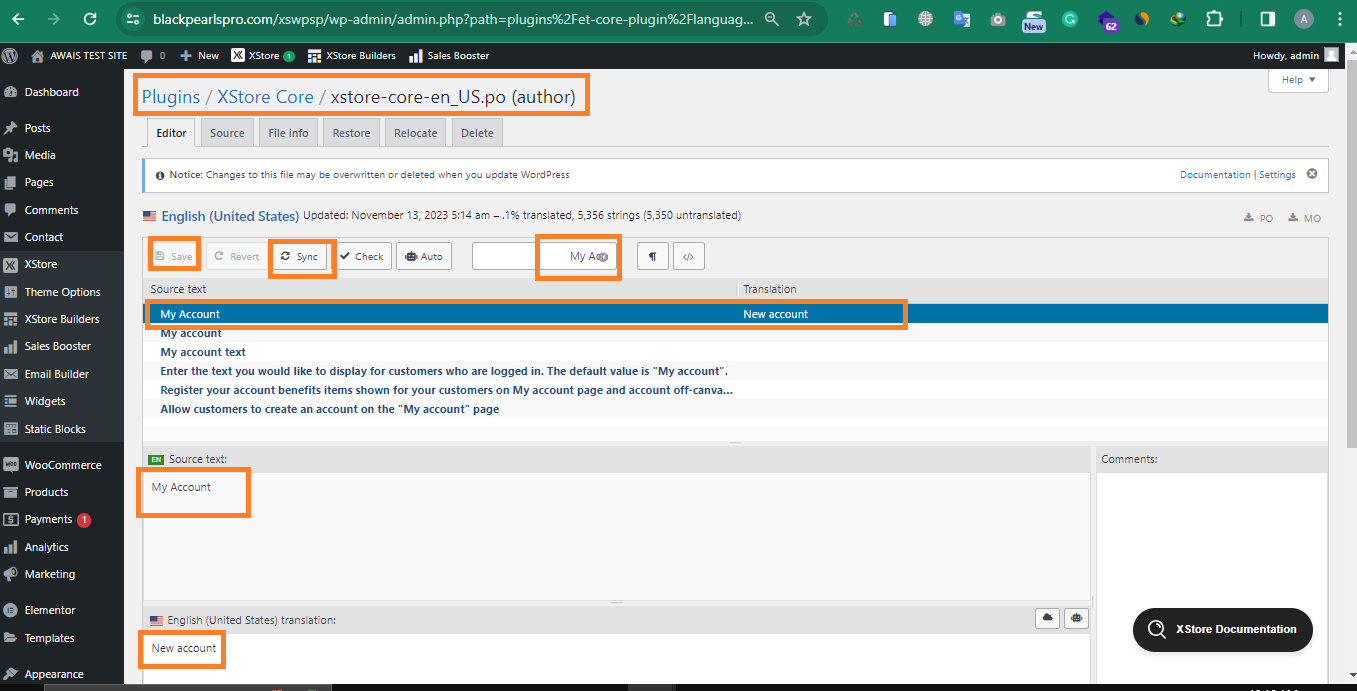Dismiss the notice with close icon
This screenshot has height=691, width=1357.
(1312, 174)
